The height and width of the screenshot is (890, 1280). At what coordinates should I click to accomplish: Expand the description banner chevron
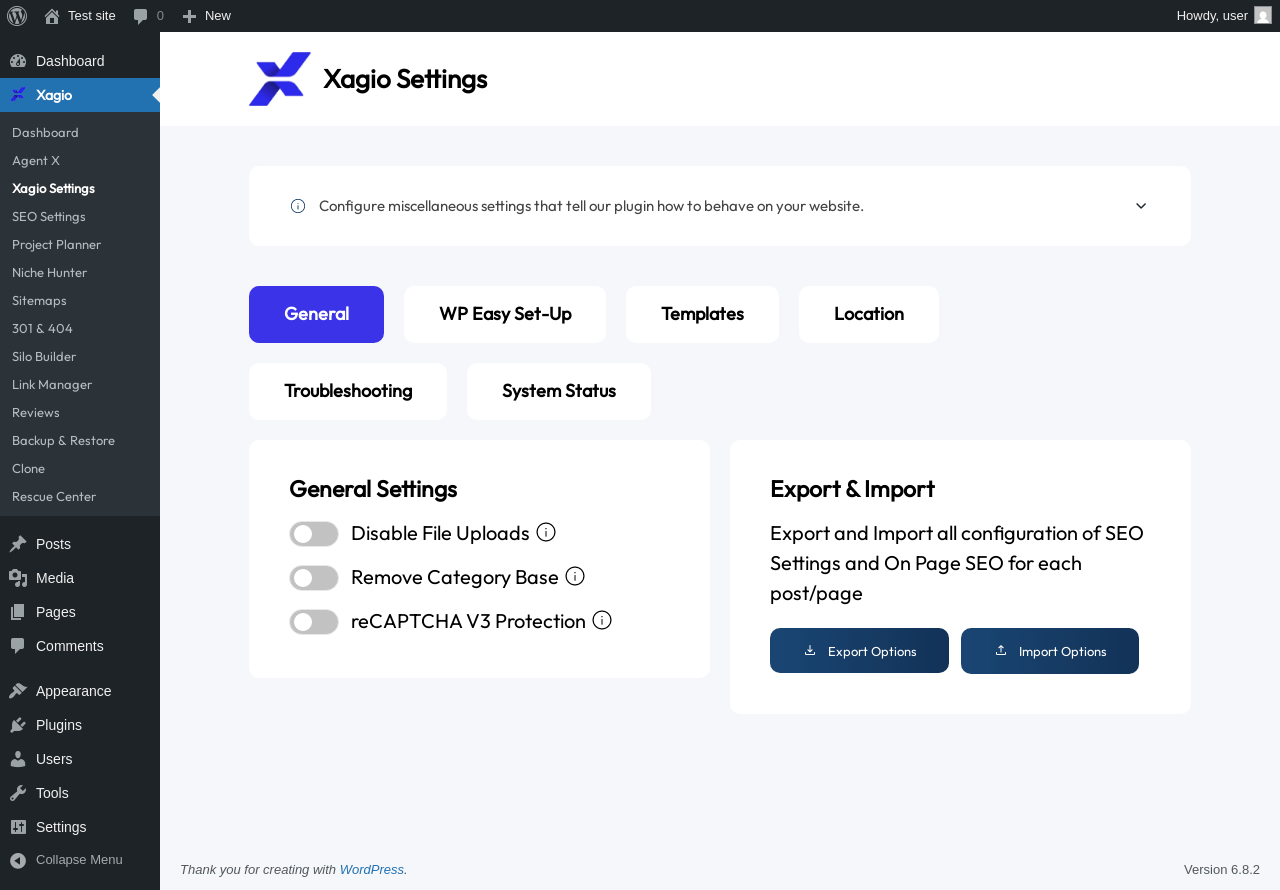tap(1141, 206)
